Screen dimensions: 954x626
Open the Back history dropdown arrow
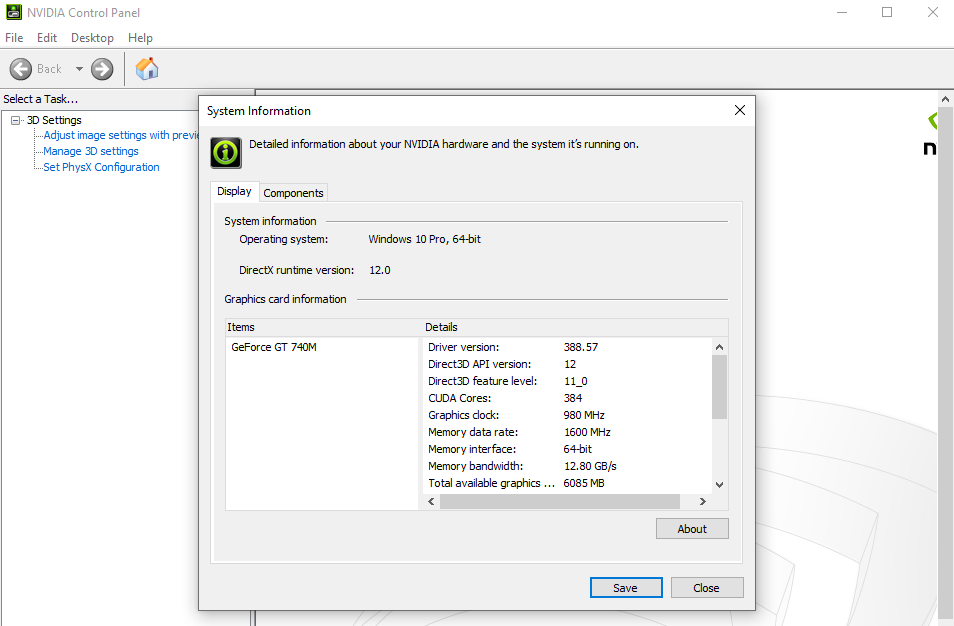pos(79,69)
